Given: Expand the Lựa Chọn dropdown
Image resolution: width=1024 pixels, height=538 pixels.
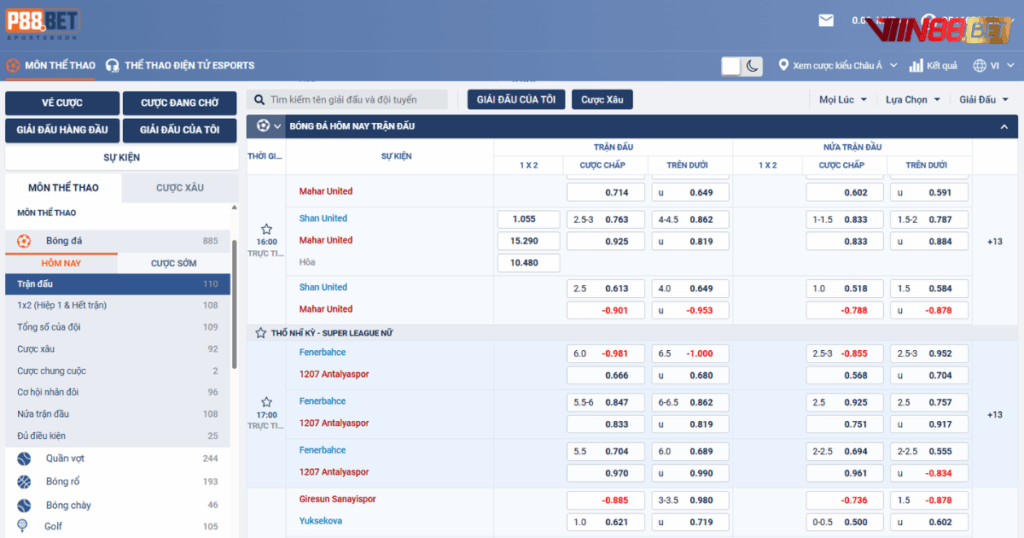Looking at the screenshot, I should tap(912, 100).
